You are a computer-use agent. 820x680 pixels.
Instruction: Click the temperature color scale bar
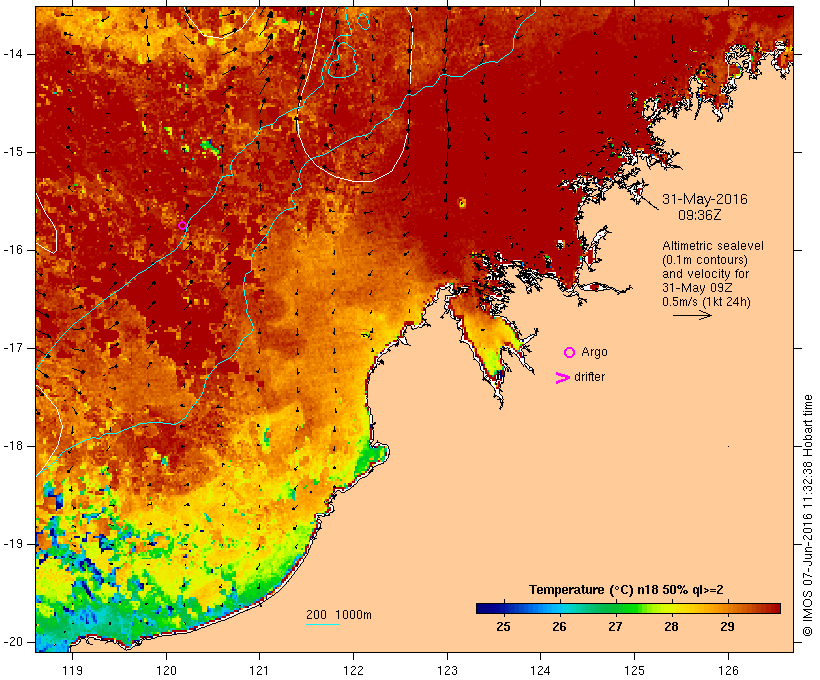[x=628, y=608]
